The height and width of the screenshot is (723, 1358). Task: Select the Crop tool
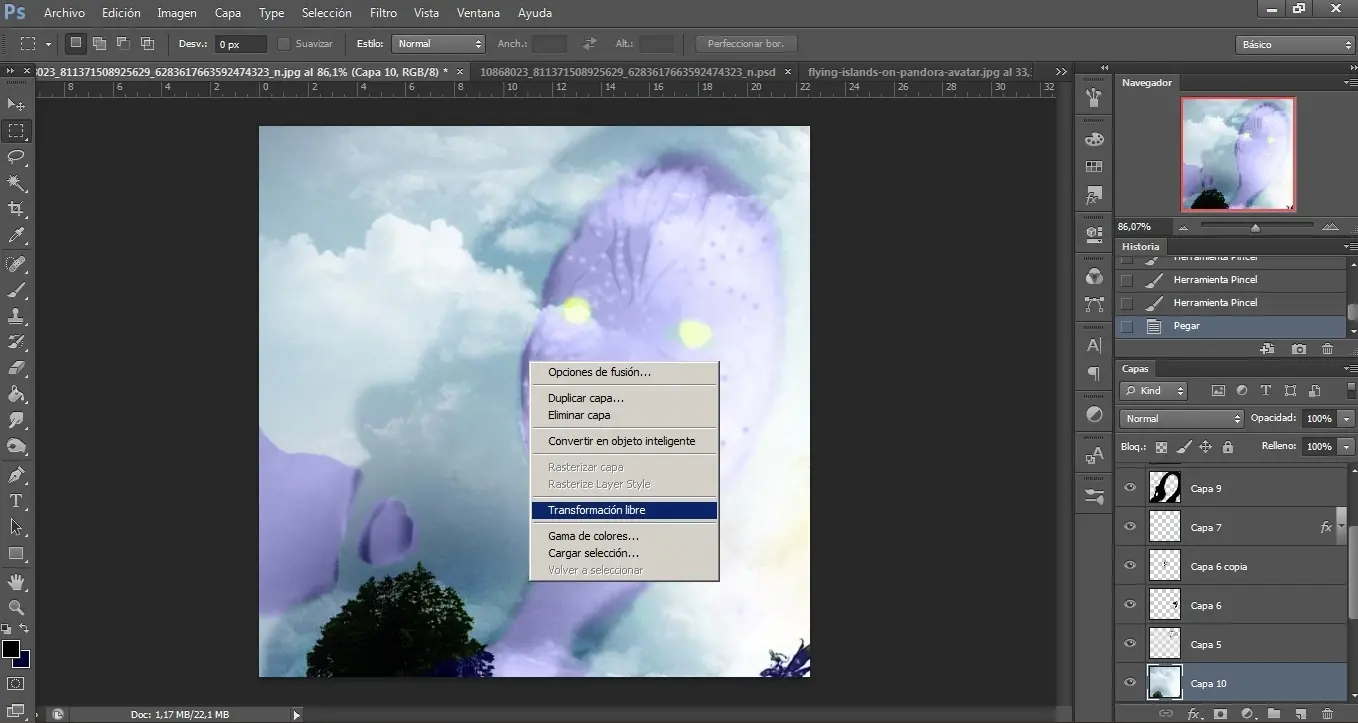pos(16,209)
